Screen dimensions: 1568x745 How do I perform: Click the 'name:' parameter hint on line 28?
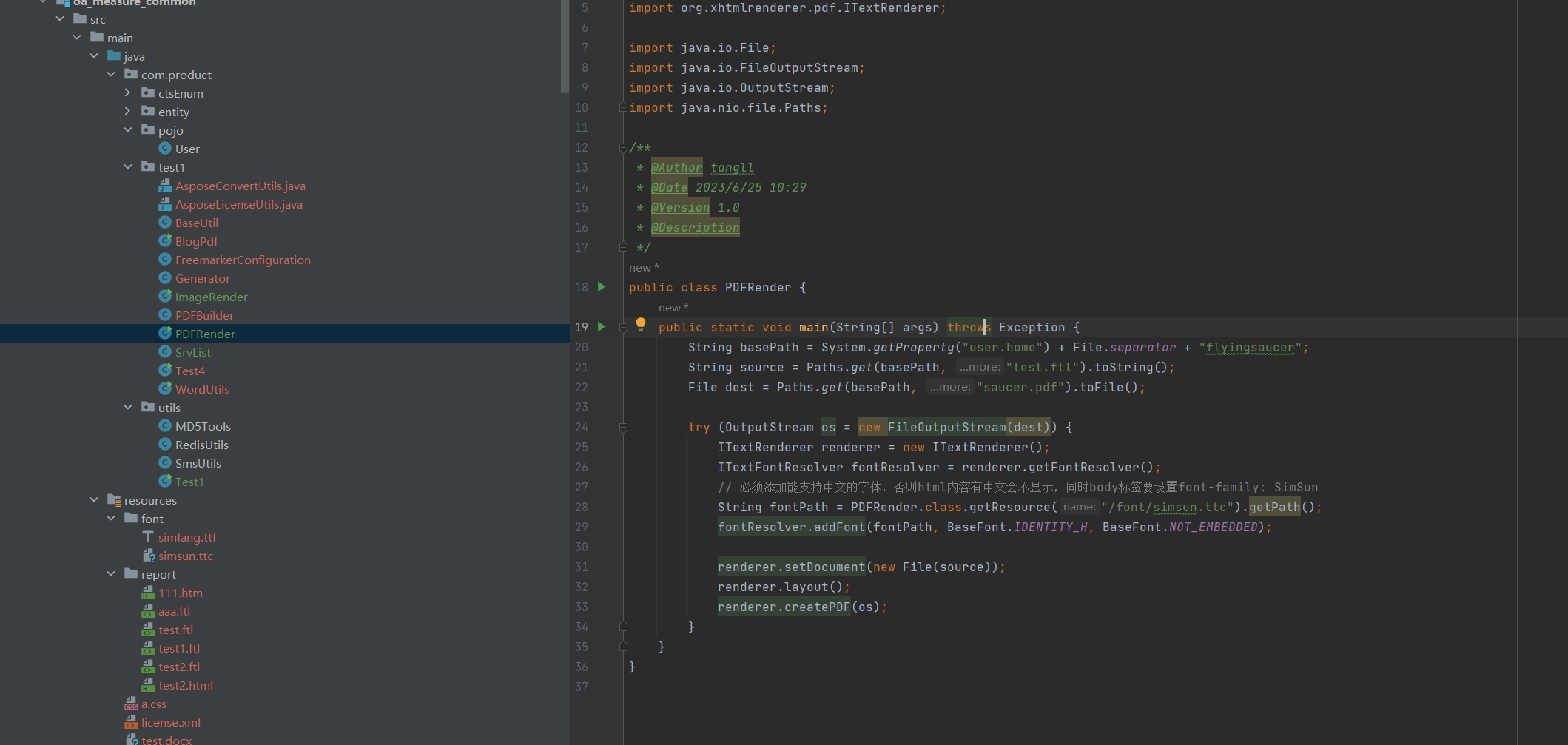click(1079, 507)
